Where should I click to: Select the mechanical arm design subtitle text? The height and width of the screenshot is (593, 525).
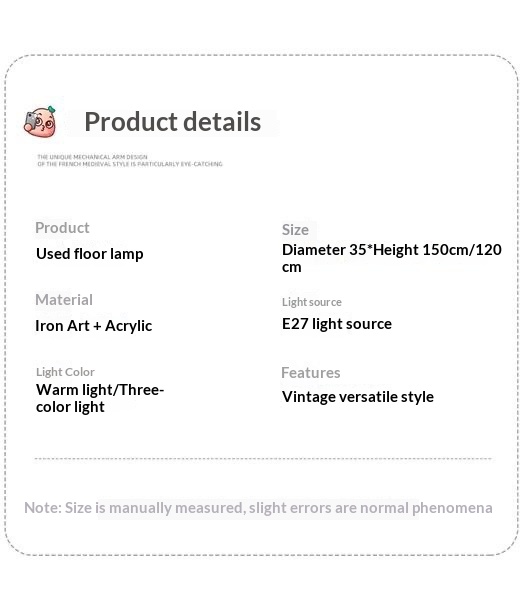pyautogui.click(x=130, y=160)
